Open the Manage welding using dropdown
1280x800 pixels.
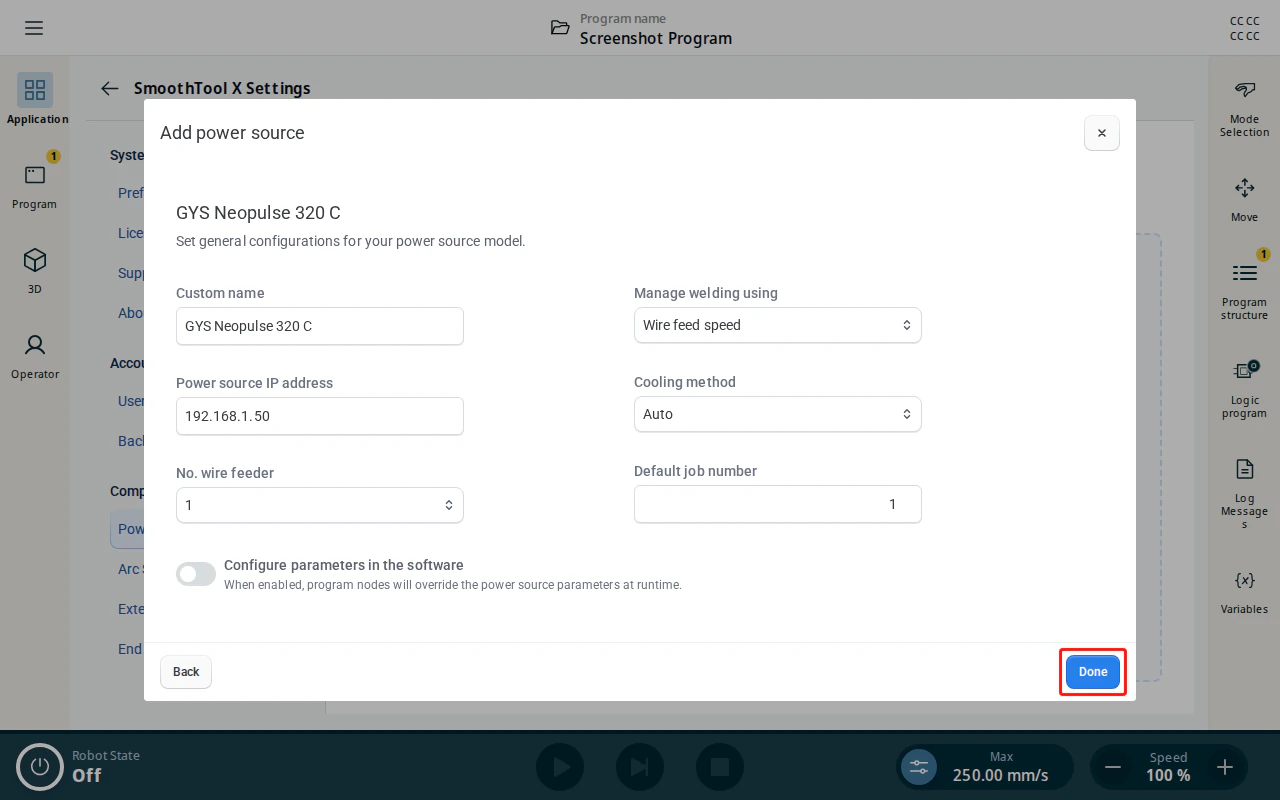(x=777, y=325)
